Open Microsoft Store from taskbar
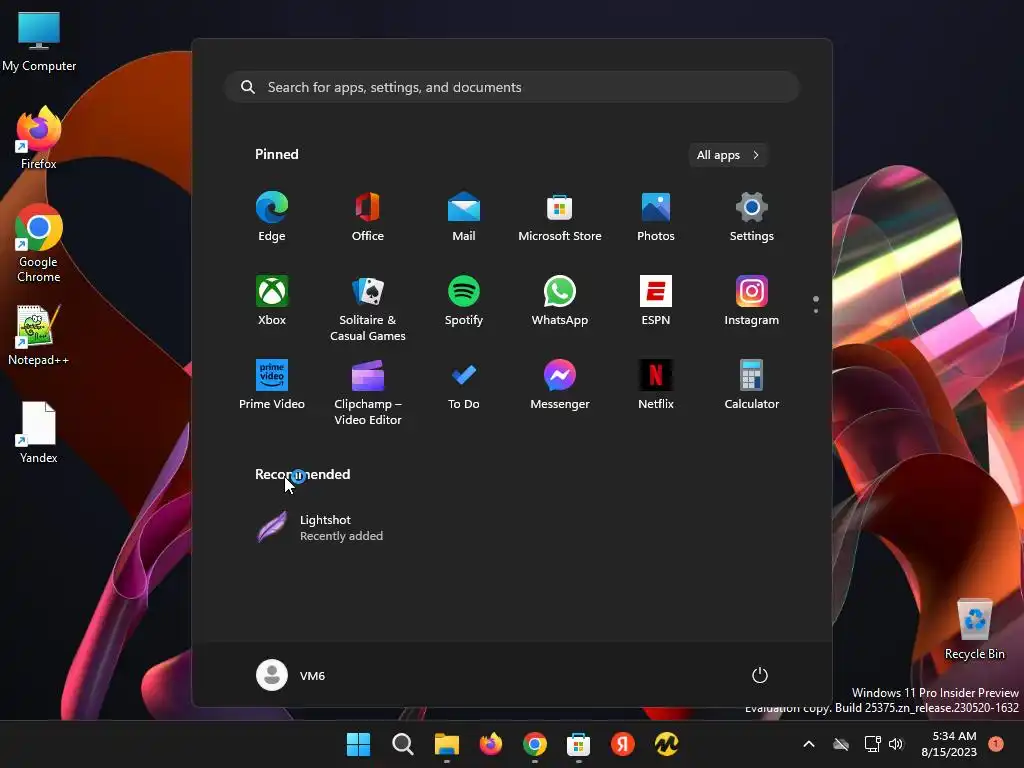This screenshot has height=768, width=1024. click(579, 744)
